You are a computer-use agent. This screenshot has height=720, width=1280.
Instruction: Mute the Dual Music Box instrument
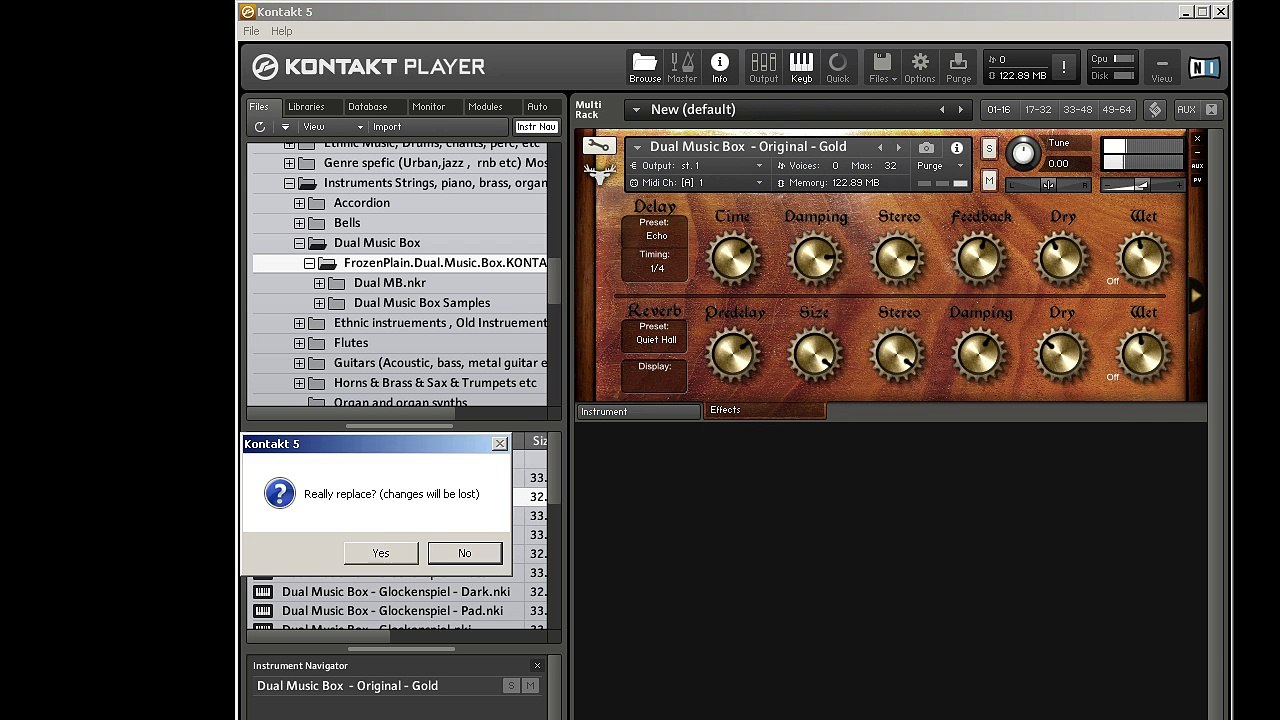pyautogui.click(x=989, y=180)
